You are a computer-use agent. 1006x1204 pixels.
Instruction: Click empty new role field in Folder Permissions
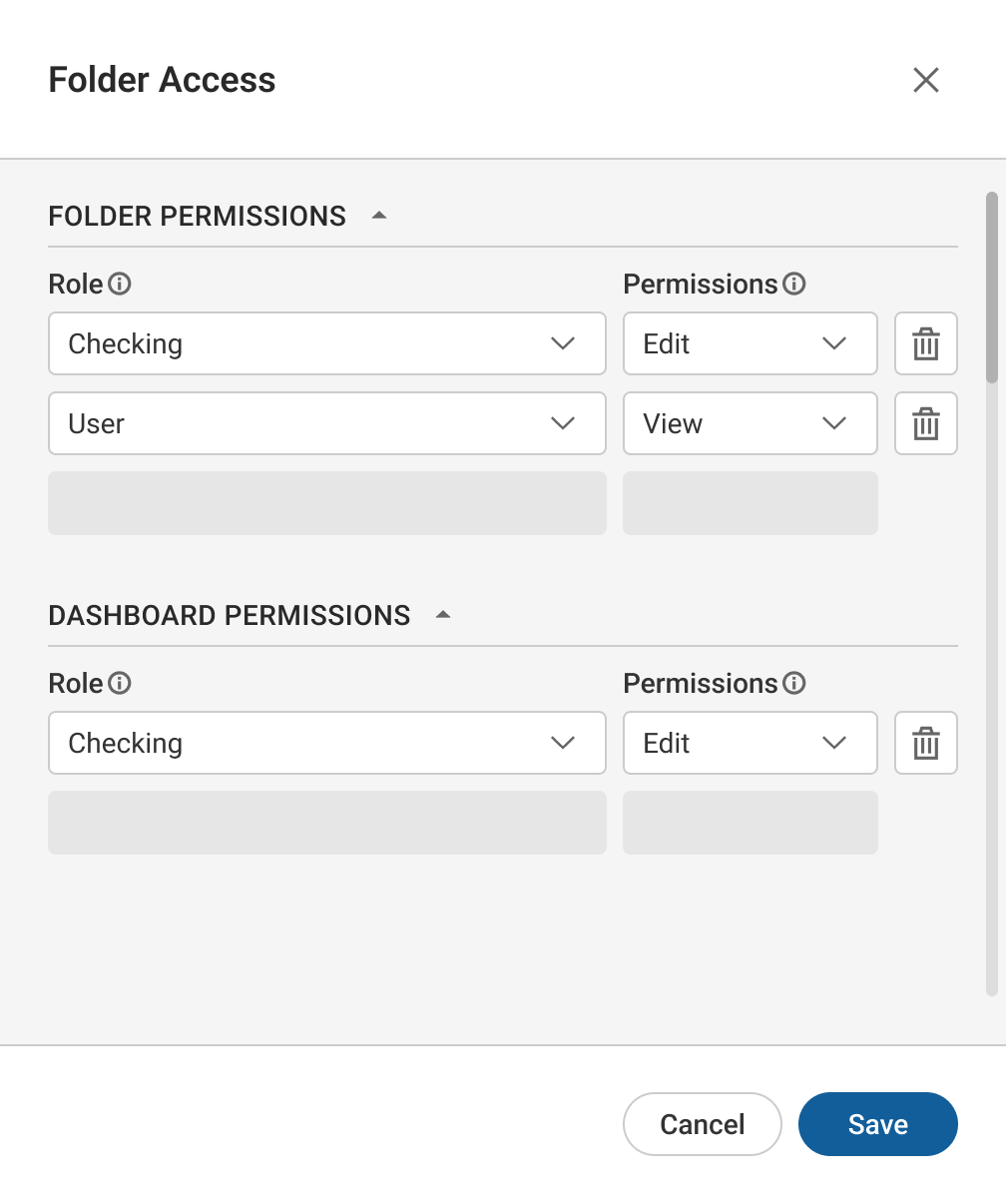(326, 503)
